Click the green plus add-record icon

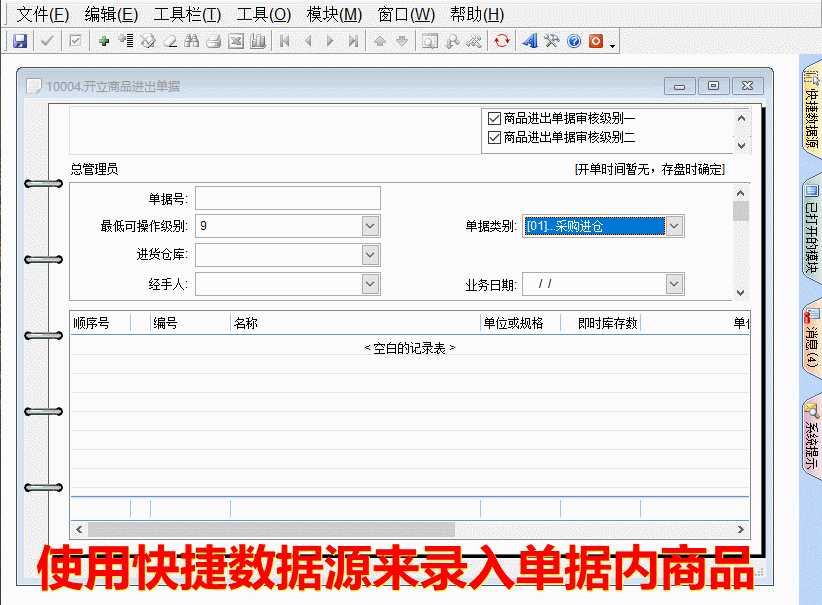coord(104,41)
